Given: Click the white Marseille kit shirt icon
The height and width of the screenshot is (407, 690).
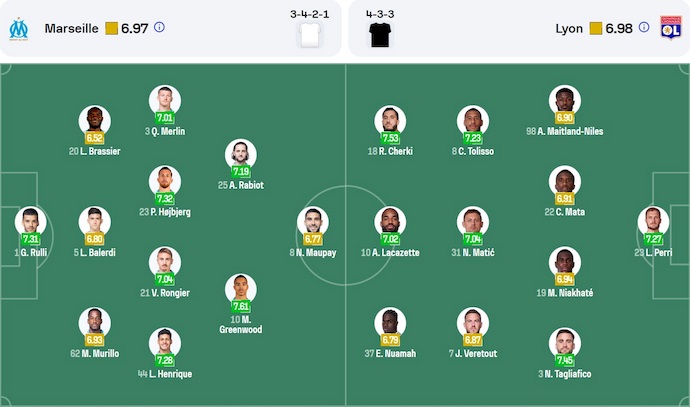Looking at the screenshot, I should point(310,35).
